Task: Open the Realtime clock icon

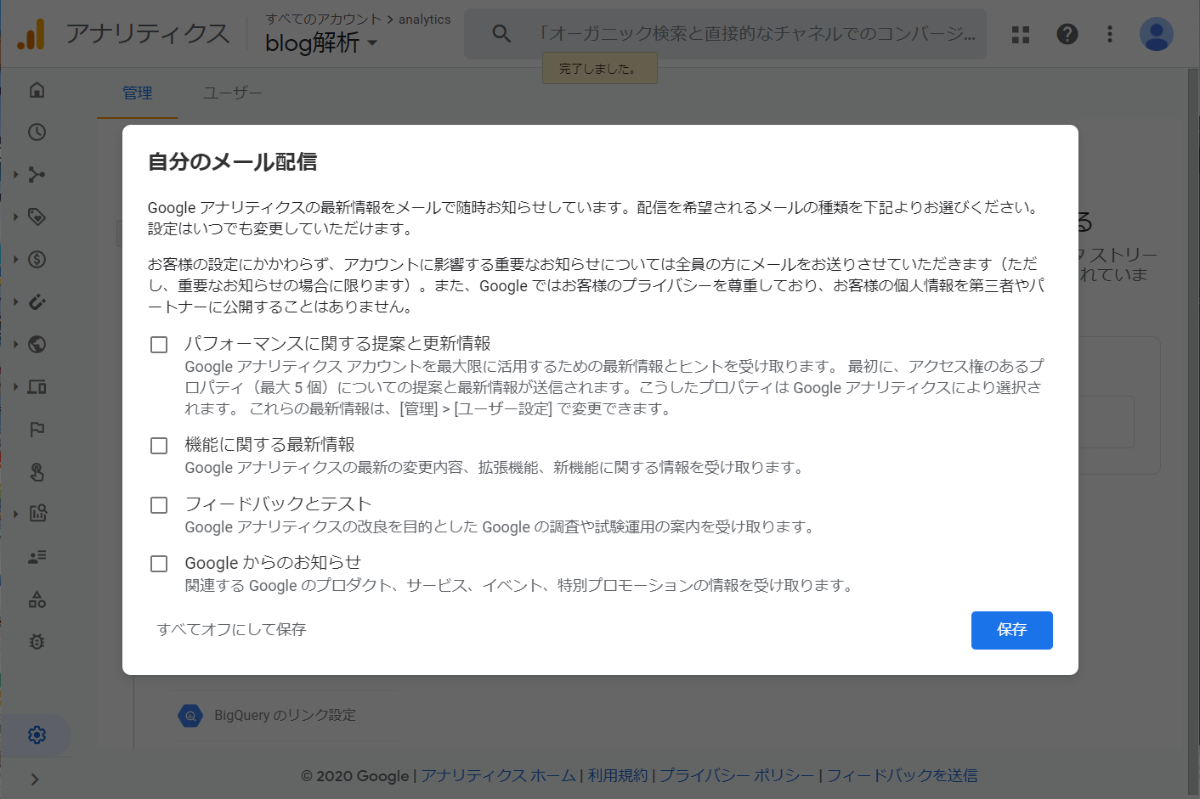Action: pyautogui.click(x=37, y=132)
